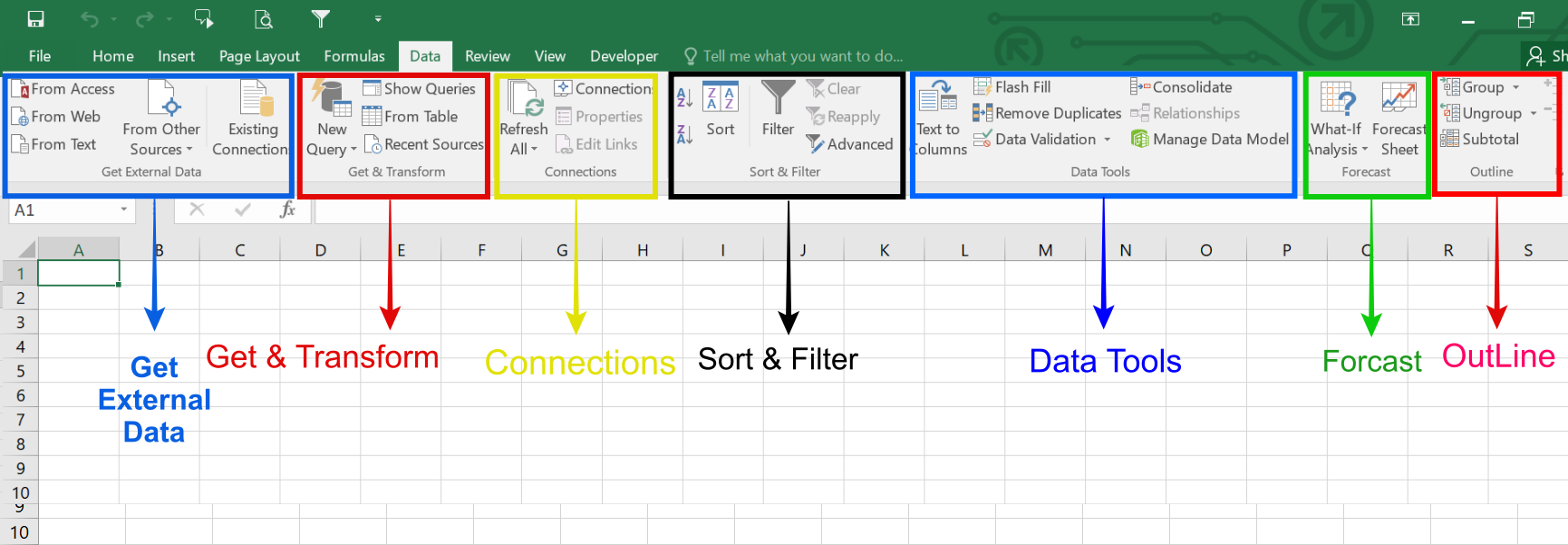This screenshot has height=545, width=1568.
Task: Open Recent Sources
Action: pyautogui.click(x=424, y=144)
